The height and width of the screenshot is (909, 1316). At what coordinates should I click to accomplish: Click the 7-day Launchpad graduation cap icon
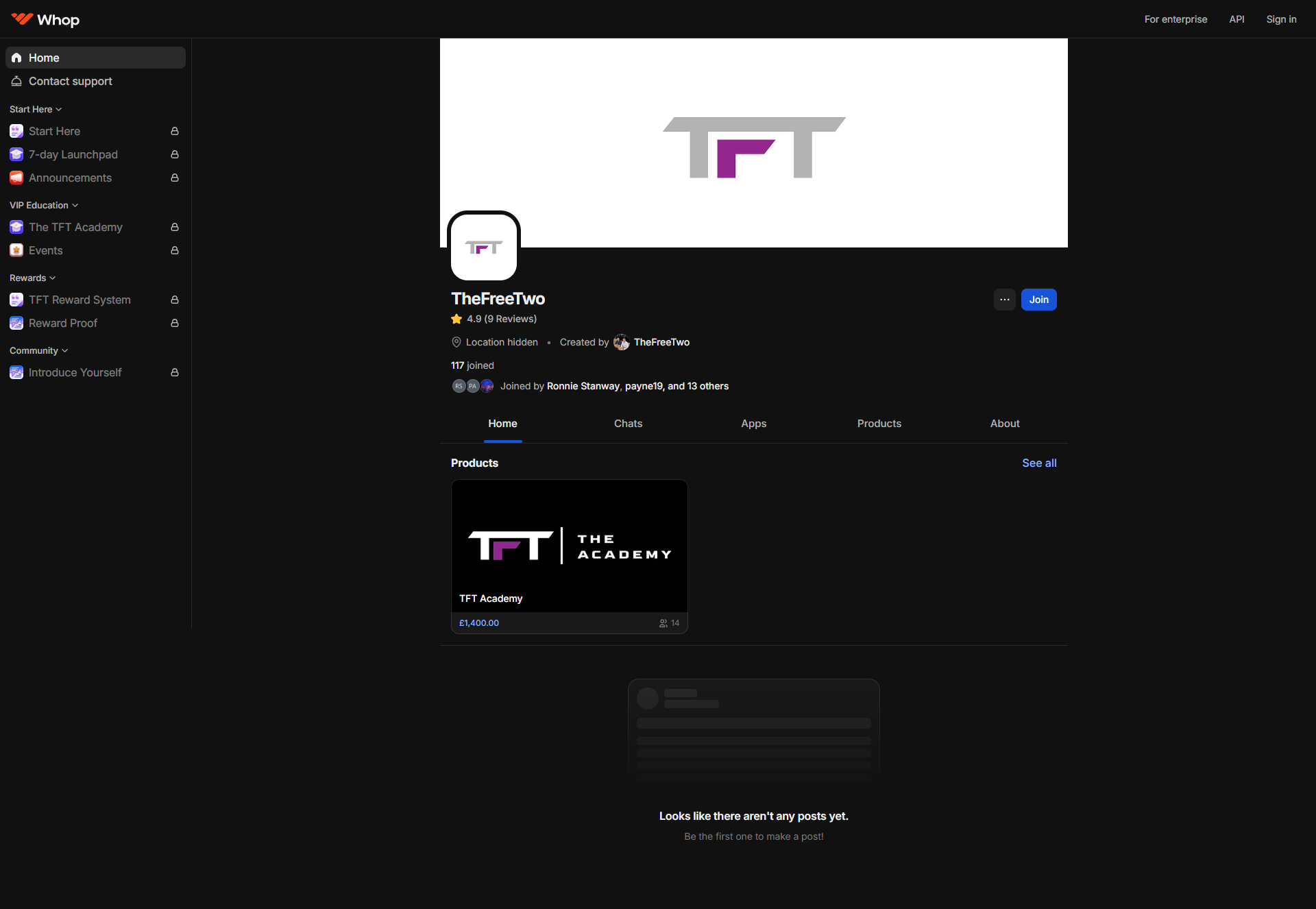point(16,154)
